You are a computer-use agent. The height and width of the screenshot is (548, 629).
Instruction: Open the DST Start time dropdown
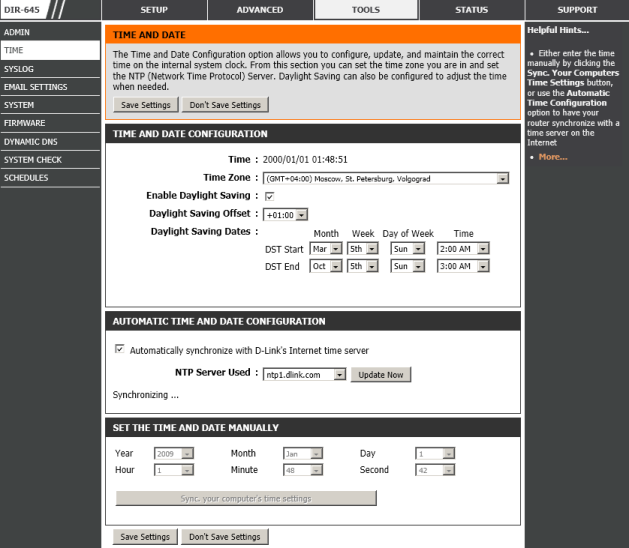[x=463, y=249]
